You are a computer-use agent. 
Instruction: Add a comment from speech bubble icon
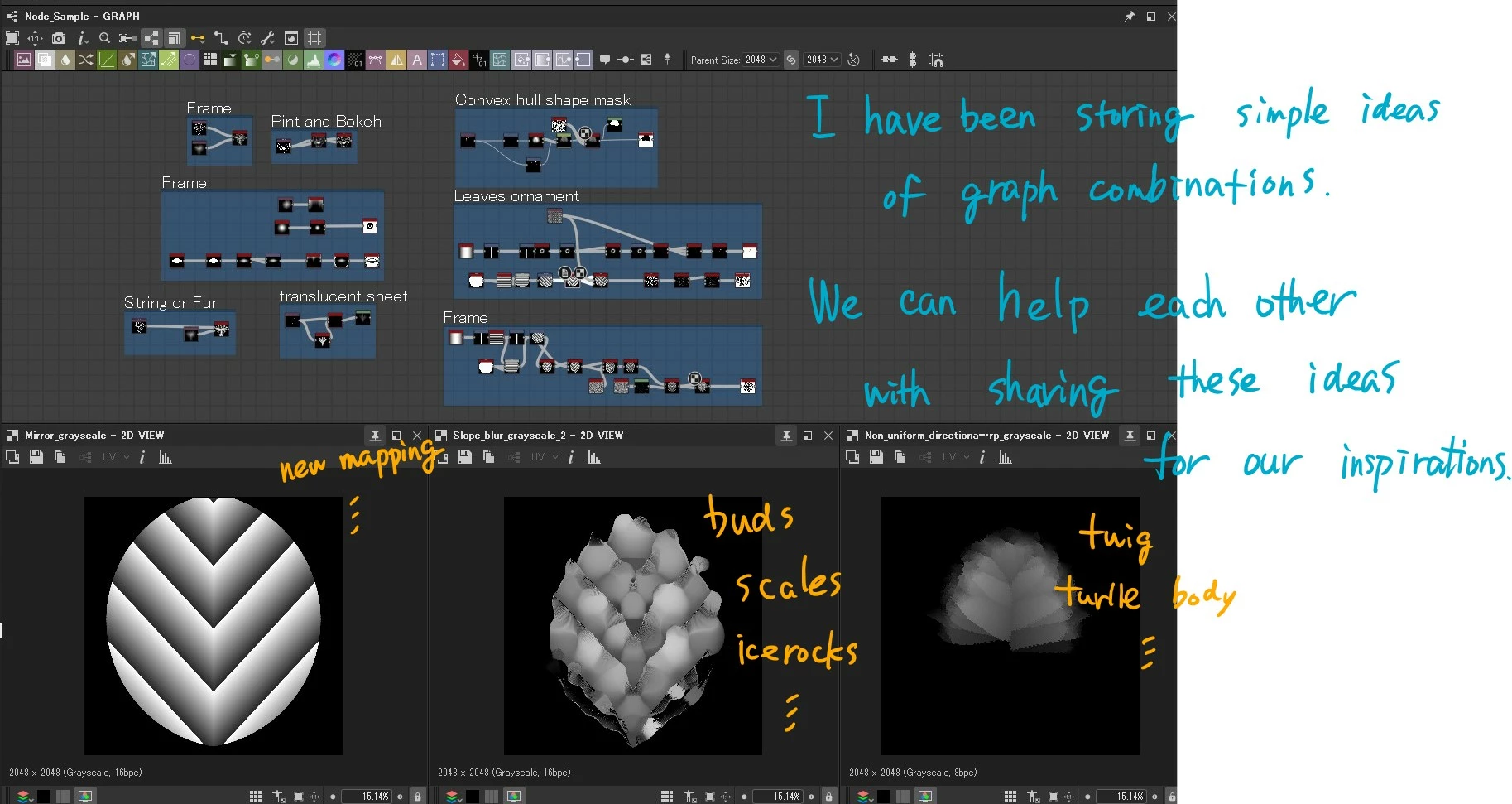point(605,60)
